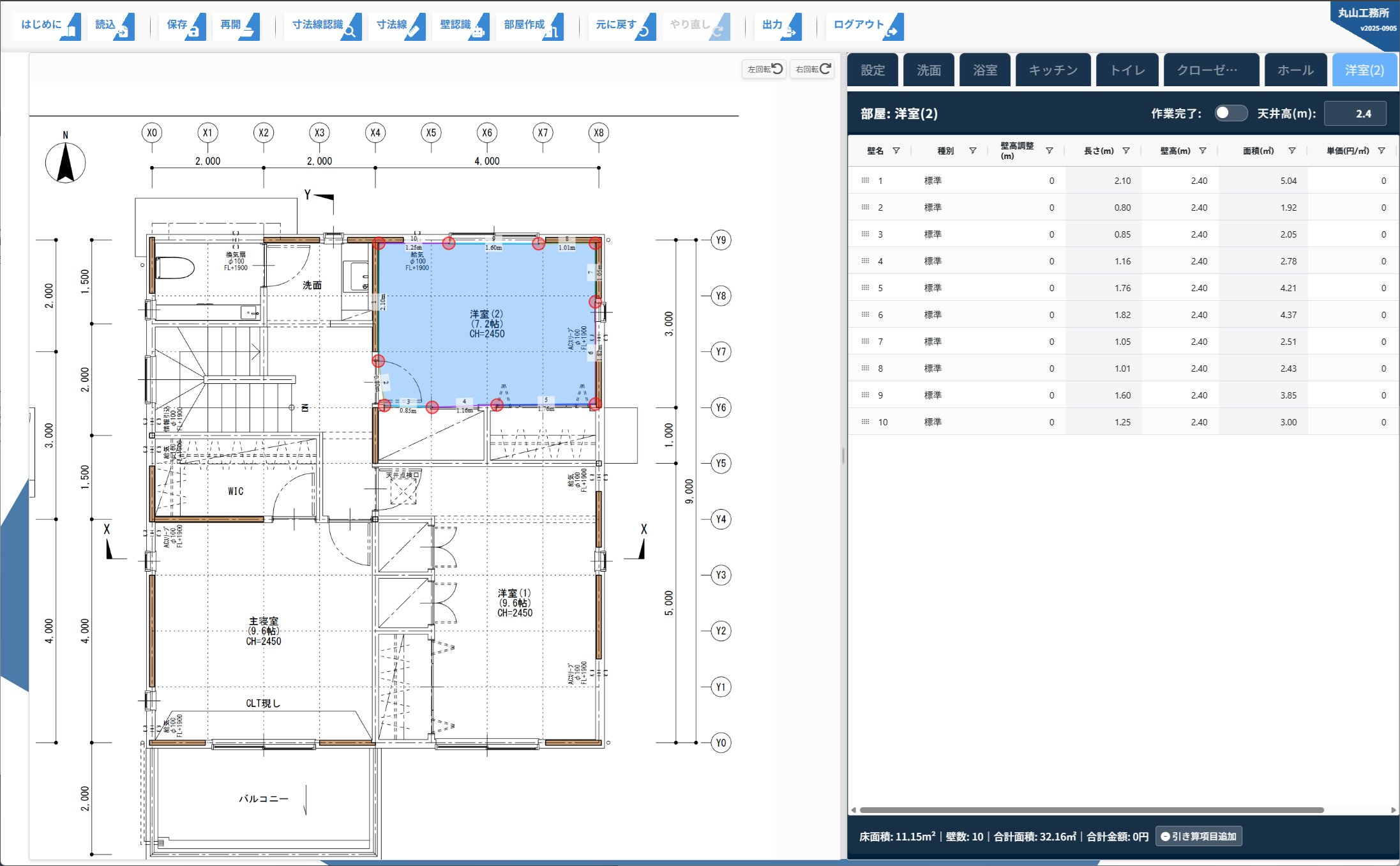Screen dimensions: 1400x866
Task: Toggle the 作業完了 switch
Action: 1230,113
